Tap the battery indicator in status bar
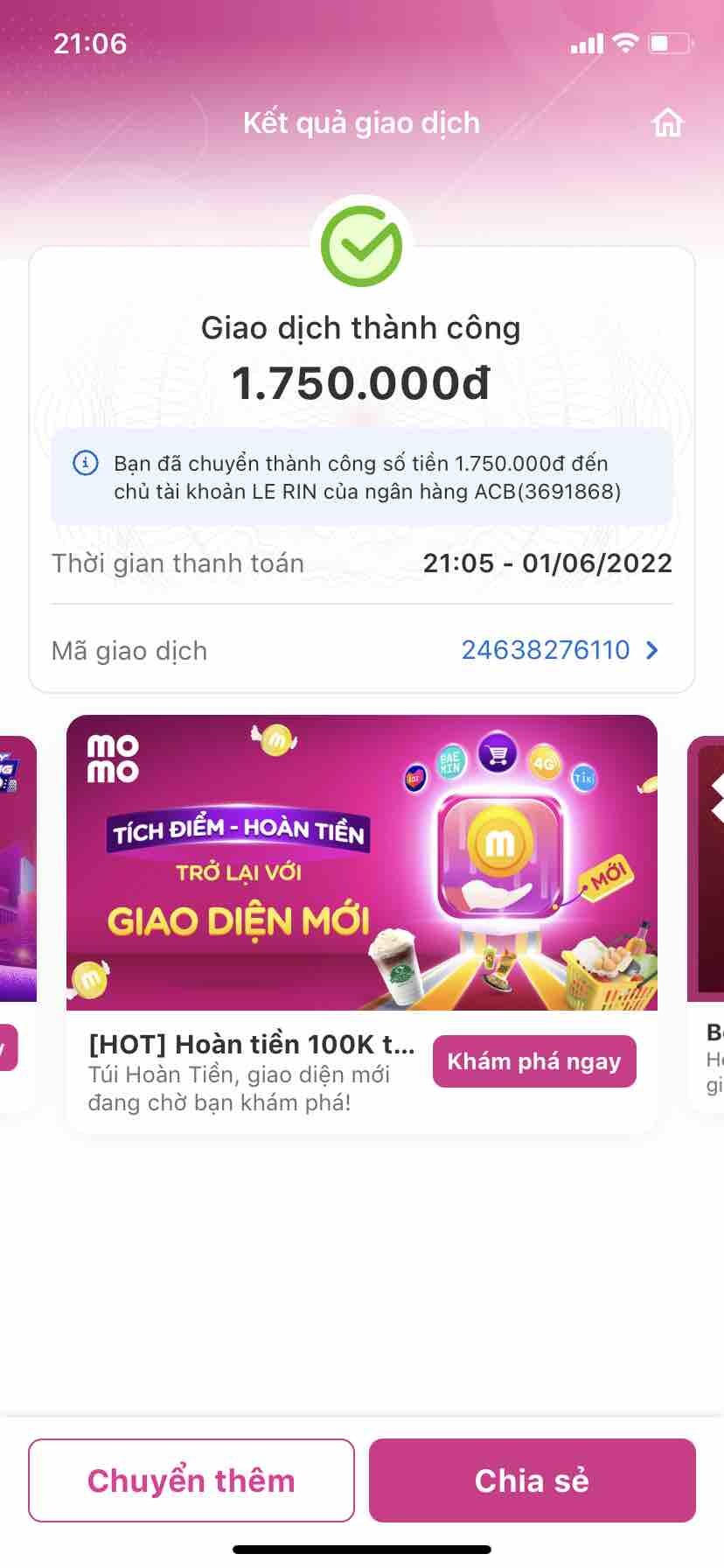The height and width of the screenshot is (1568, 724). [671, 43]
